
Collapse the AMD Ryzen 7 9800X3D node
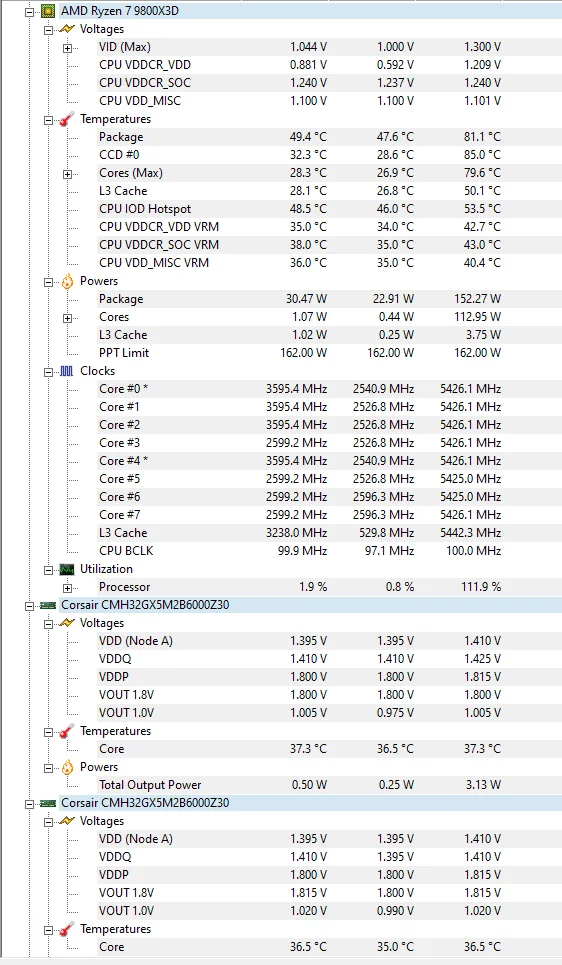click(30, 12)
